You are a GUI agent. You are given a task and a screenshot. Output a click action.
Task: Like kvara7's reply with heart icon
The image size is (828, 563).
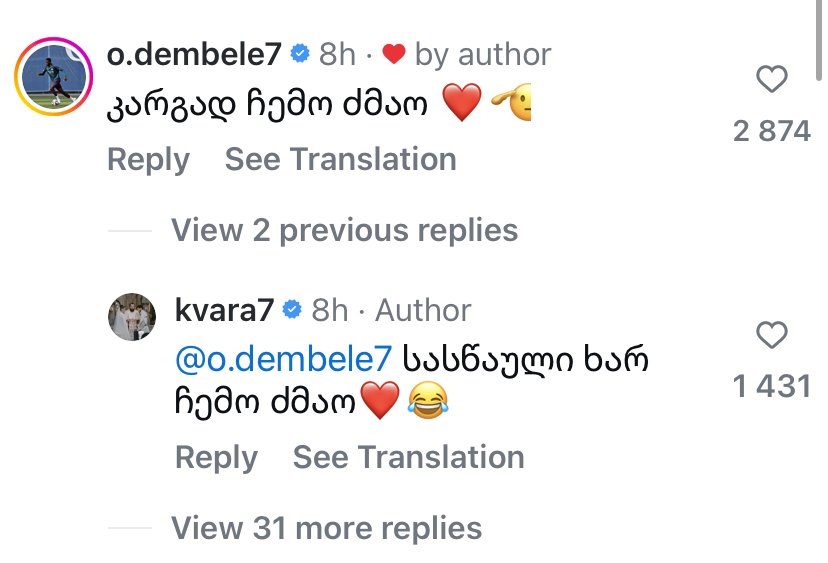771,336
